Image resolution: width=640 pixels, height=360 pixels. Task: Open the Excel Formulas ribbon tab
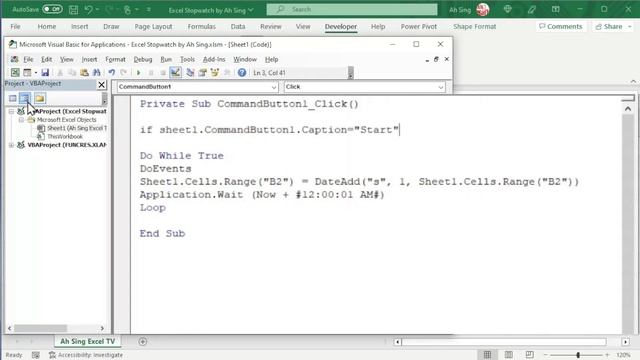click(202, 27)
